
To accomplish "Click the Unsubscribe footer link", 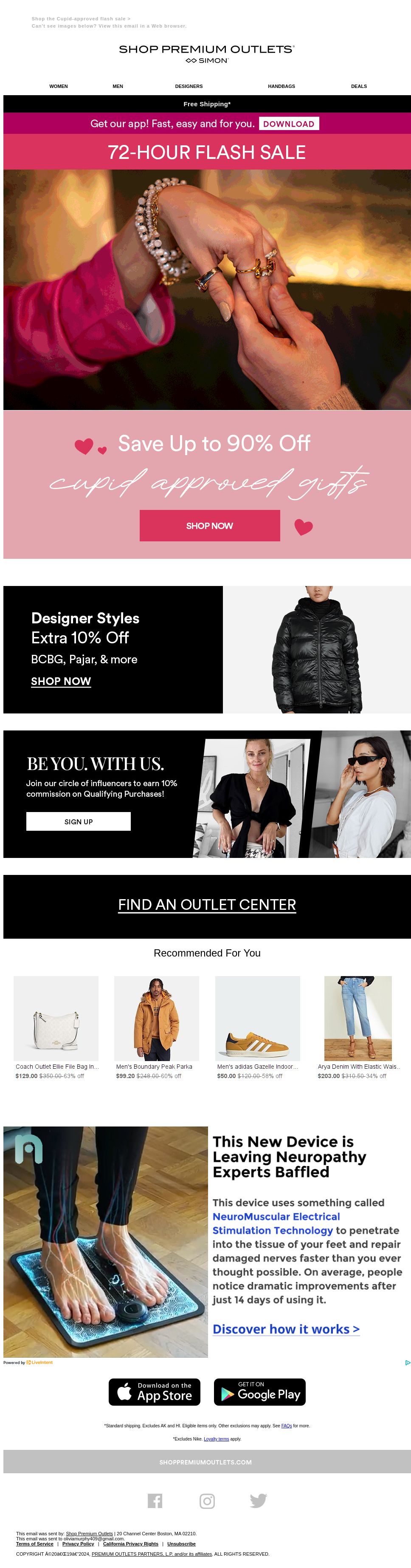I will (181, 1544).
